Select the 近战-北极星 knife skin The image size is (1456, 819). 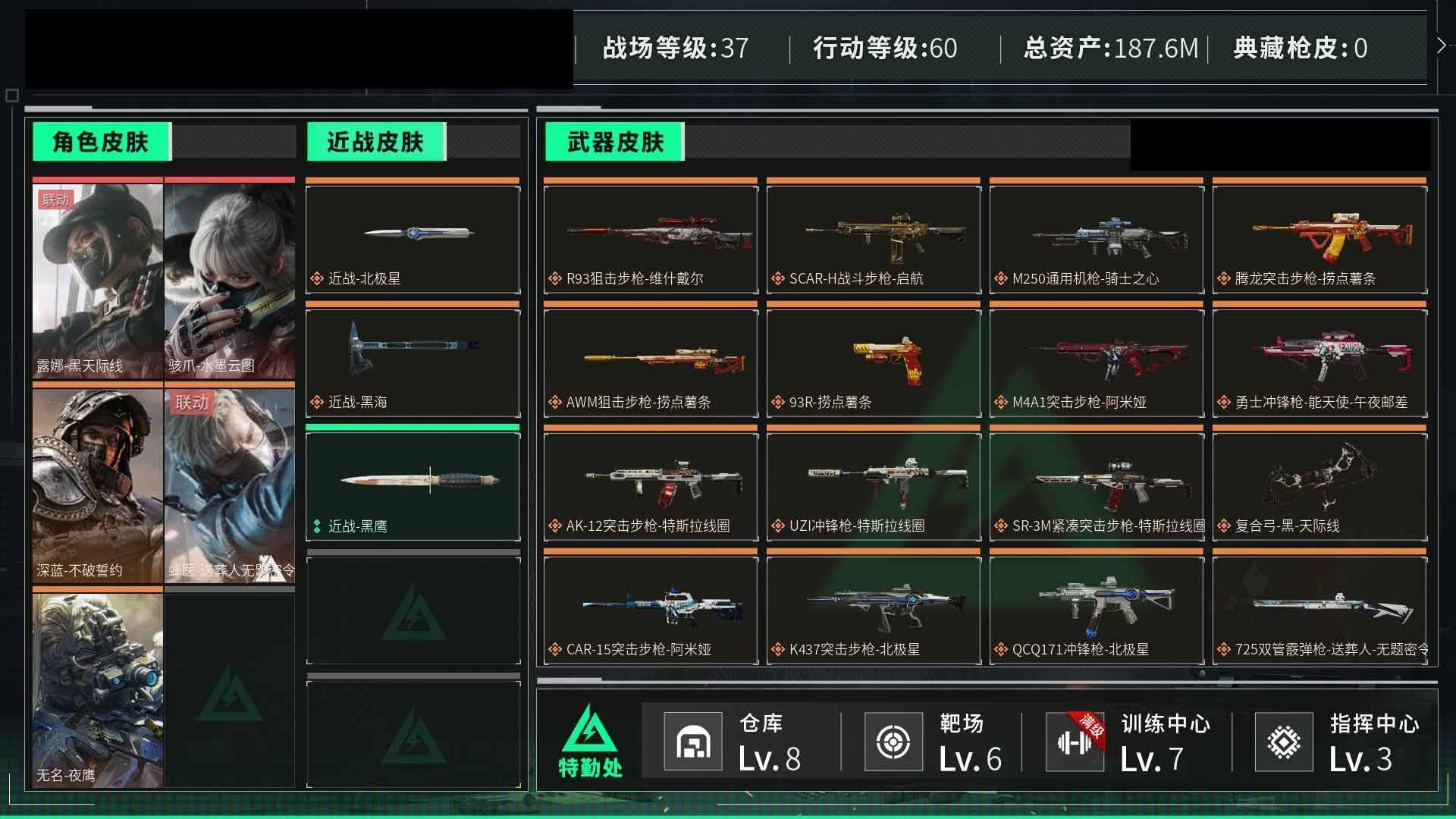(x=413, y=239)
